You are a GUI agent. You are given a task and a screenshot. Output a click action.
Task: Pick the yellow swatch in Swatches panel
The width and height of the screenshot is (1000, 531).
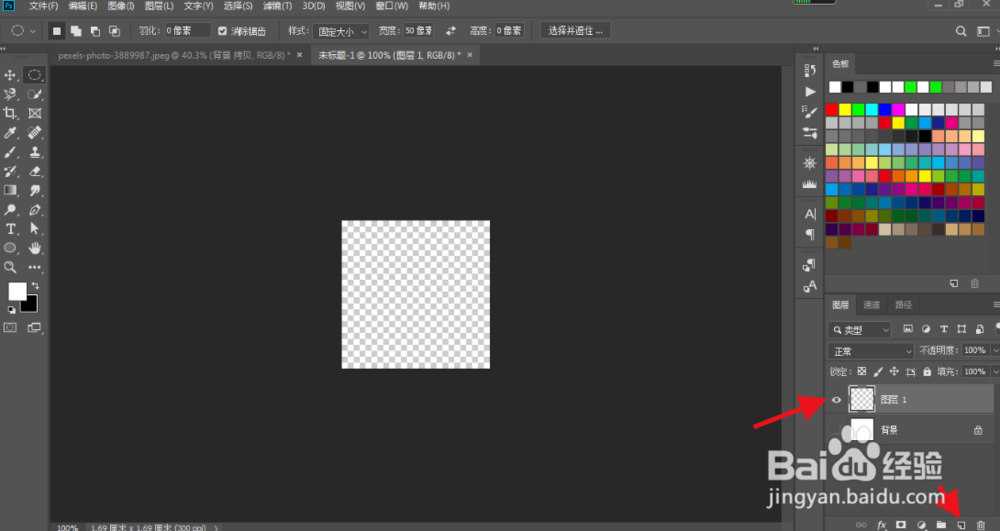tap(845, 110)
